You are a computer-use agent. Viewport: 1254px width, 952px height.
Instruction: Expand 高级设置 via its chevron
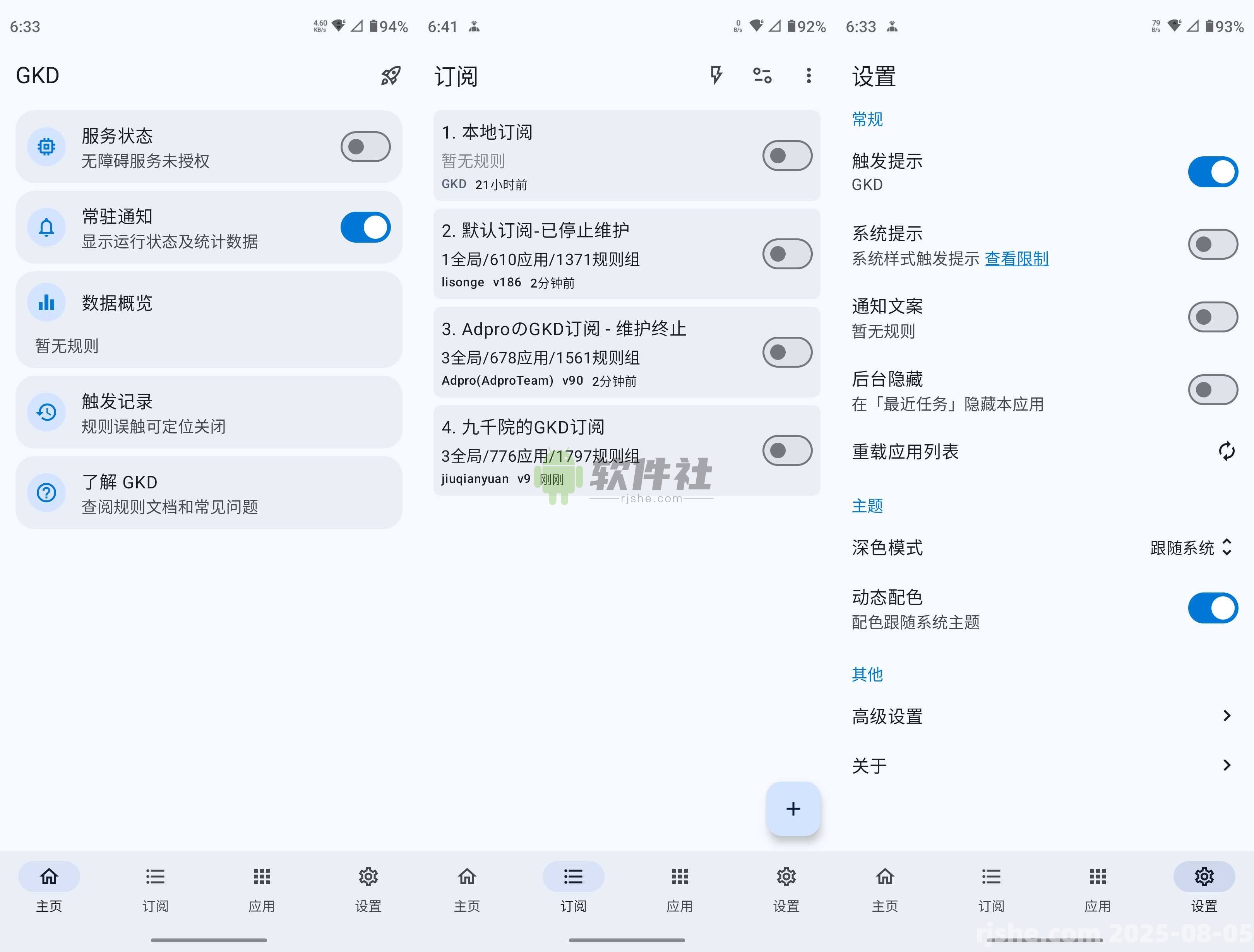[x=1227, y=716]
